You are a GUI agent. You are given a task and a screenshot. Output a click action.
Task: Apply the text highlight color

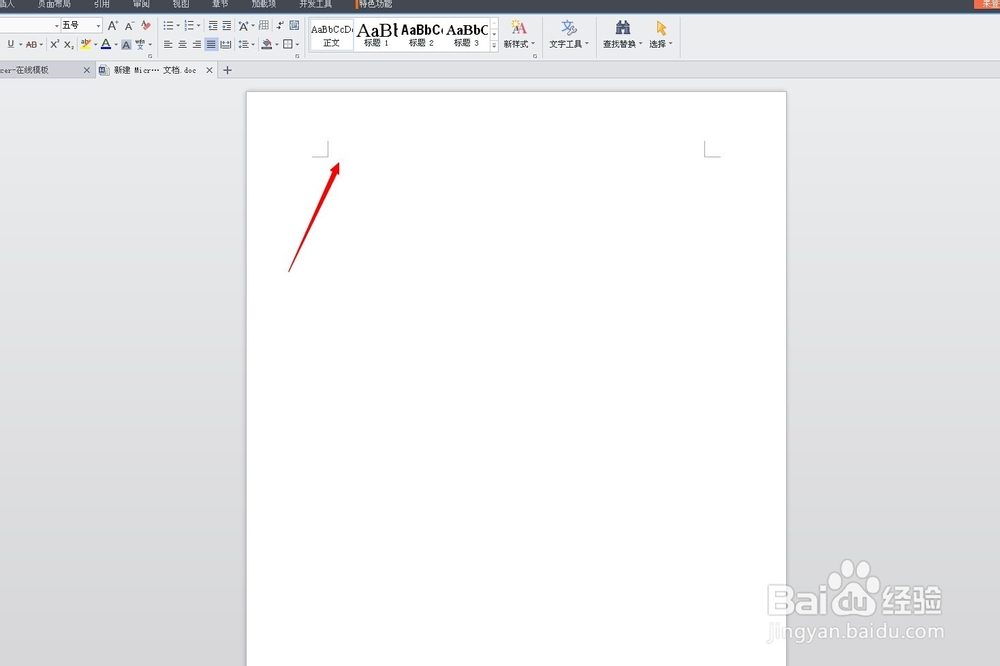[x=85, y=44]
